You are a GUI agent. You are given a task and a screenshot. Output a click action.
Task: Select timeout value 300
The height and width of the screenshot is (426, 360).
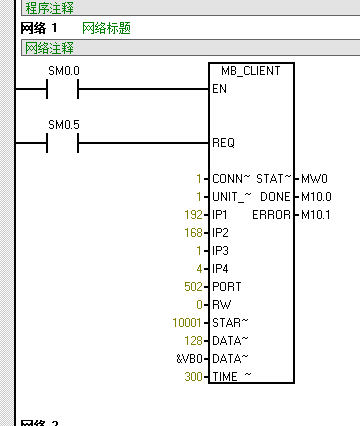pos(193,377)
